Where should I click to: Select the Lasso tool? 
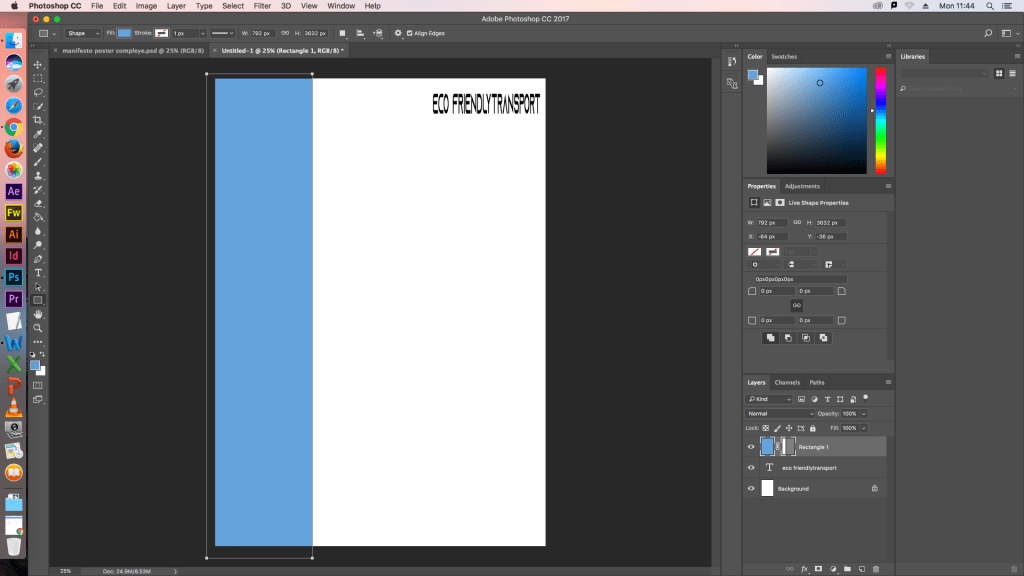(38, 92)
